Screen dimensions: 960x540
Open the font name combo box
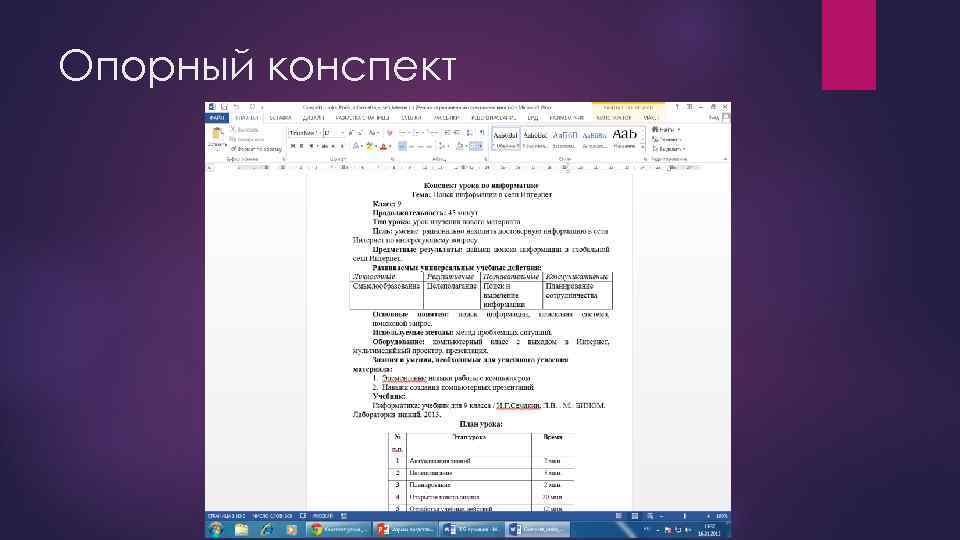click(304, 133)
